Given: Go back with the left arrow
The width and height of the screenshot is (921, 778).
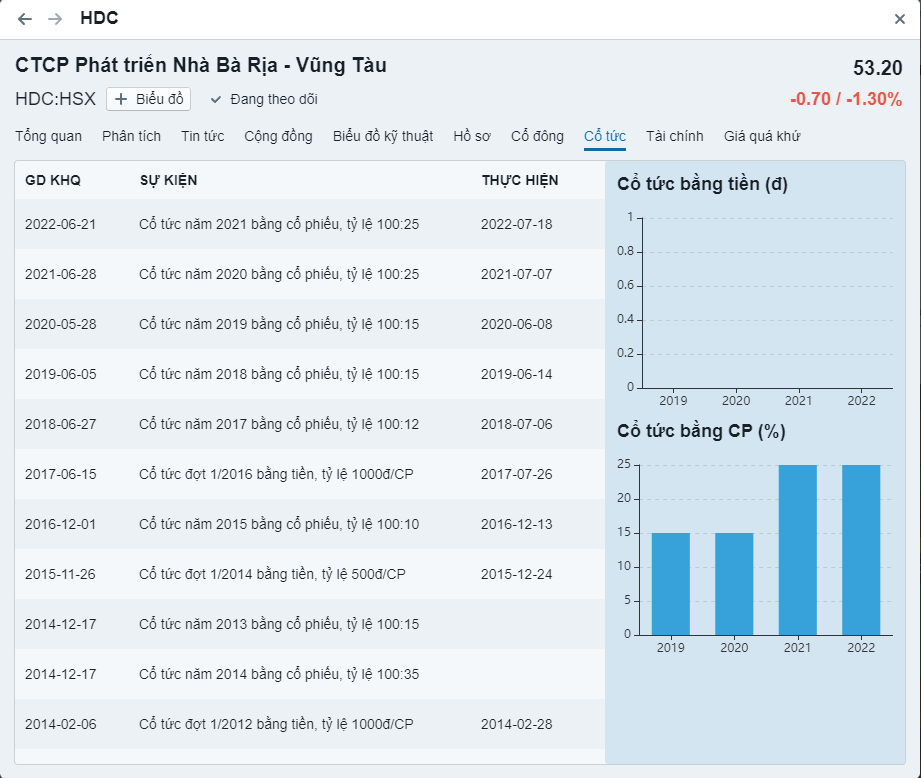Looking at the screenshot, I should 25,19.
